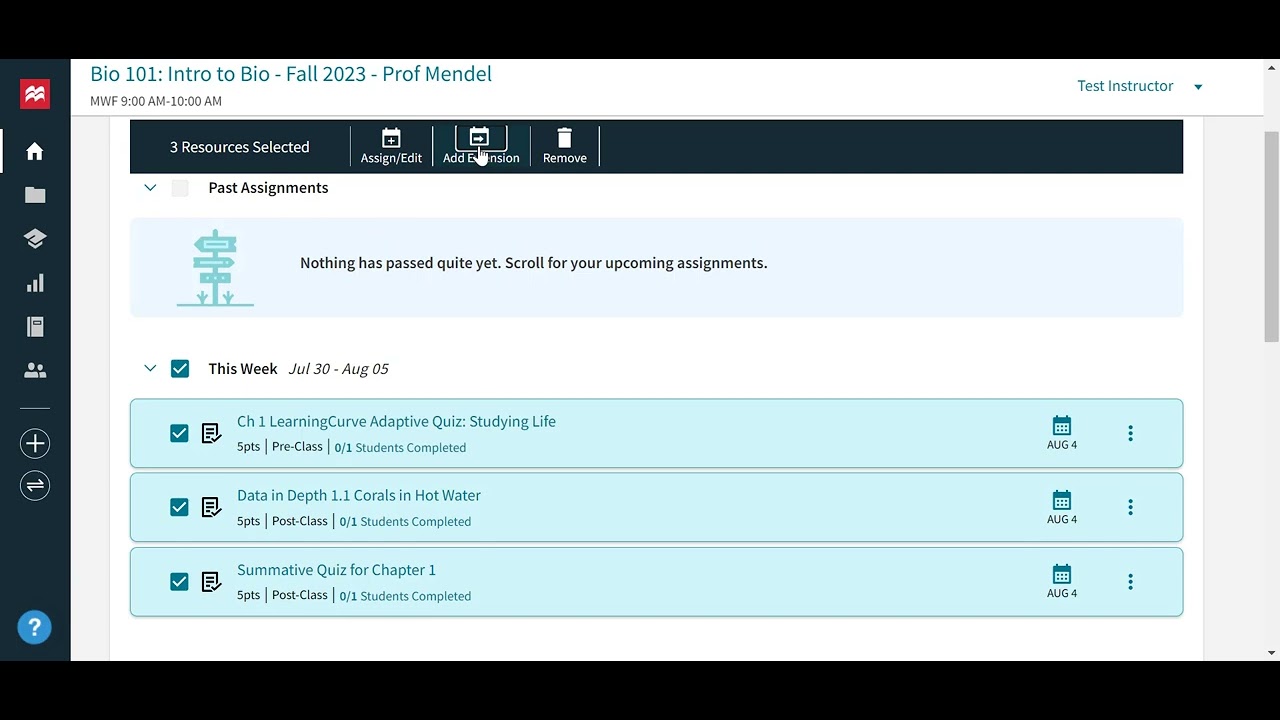Image resolution: width=1280 pixels, height=720 pixels.
Task: Click the 'Nothing has passed quite yet' message
Action: [x=534, y=263]
